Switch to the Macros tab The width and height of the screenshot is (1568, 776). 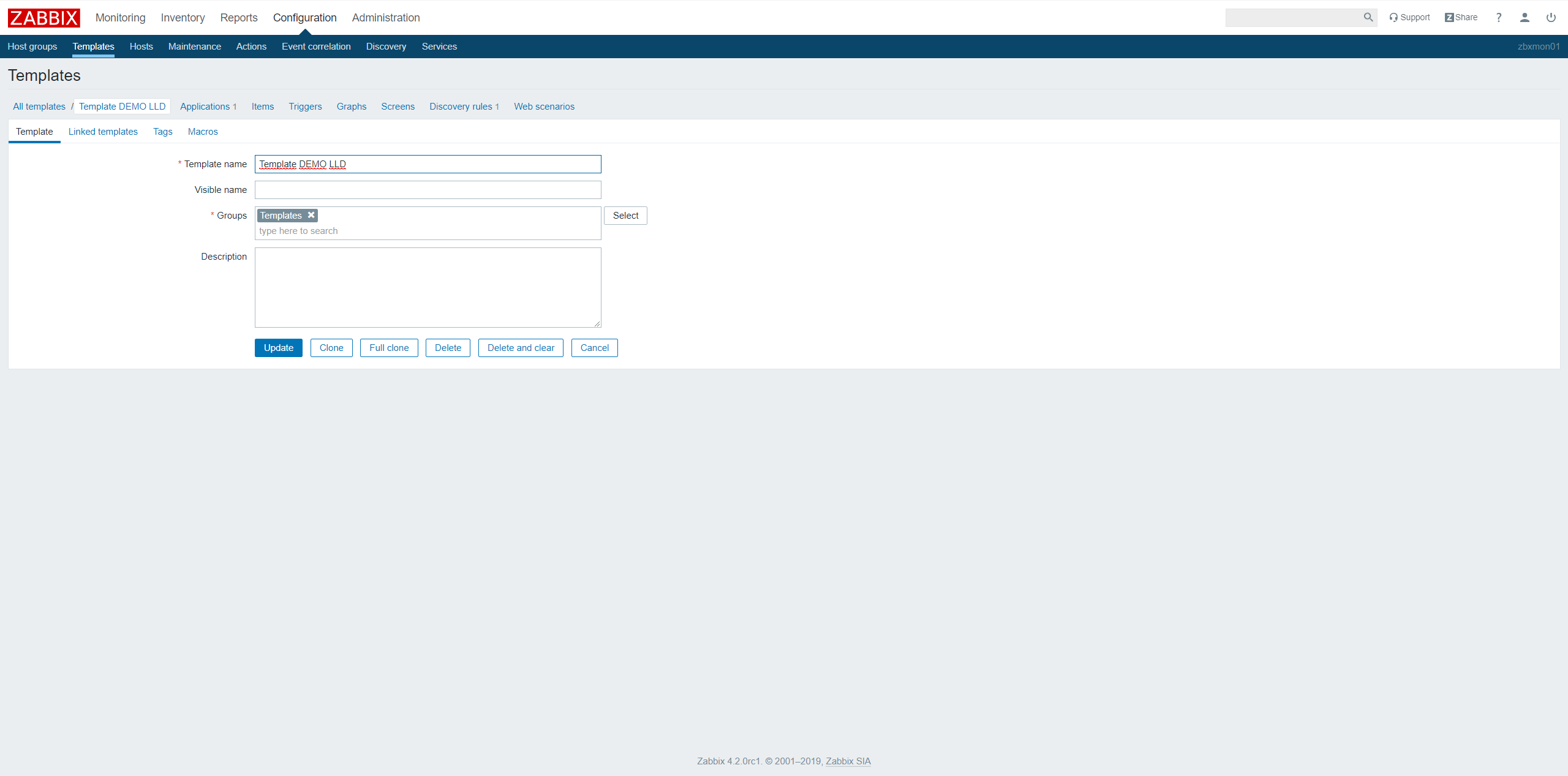click(203, 132)
